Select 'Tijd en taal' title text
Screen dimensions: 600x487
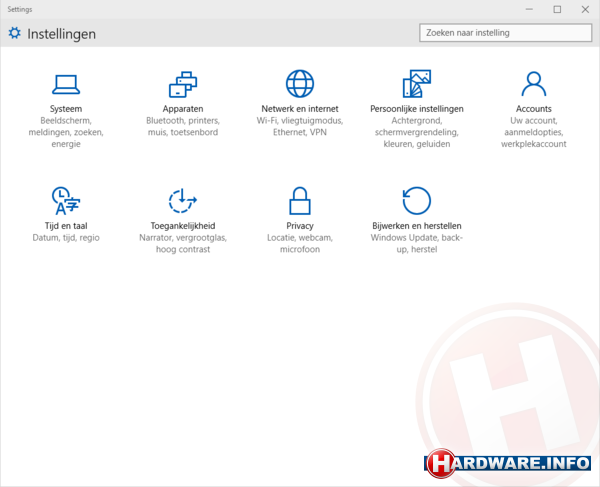tap(66, 226)
